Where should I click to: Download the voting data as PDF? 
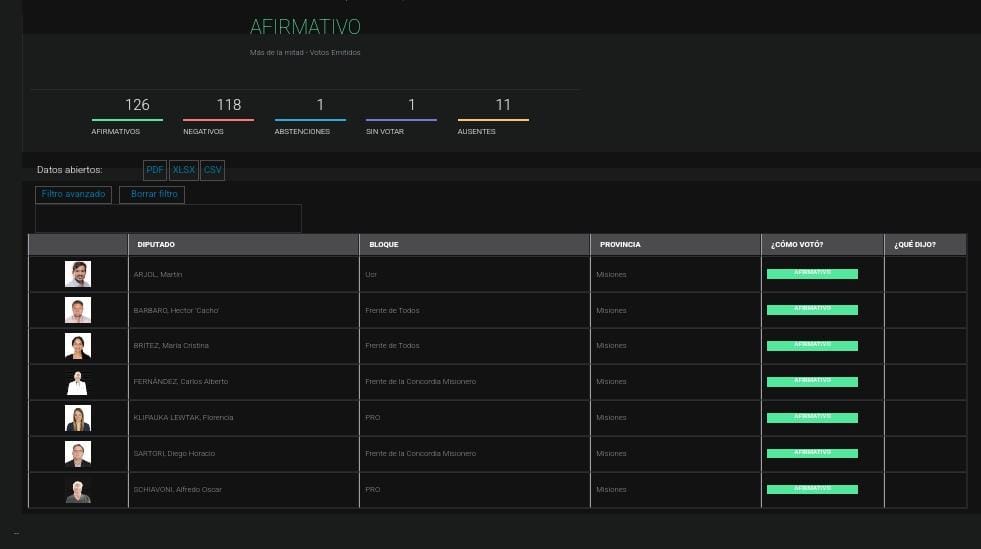(155, 170)
